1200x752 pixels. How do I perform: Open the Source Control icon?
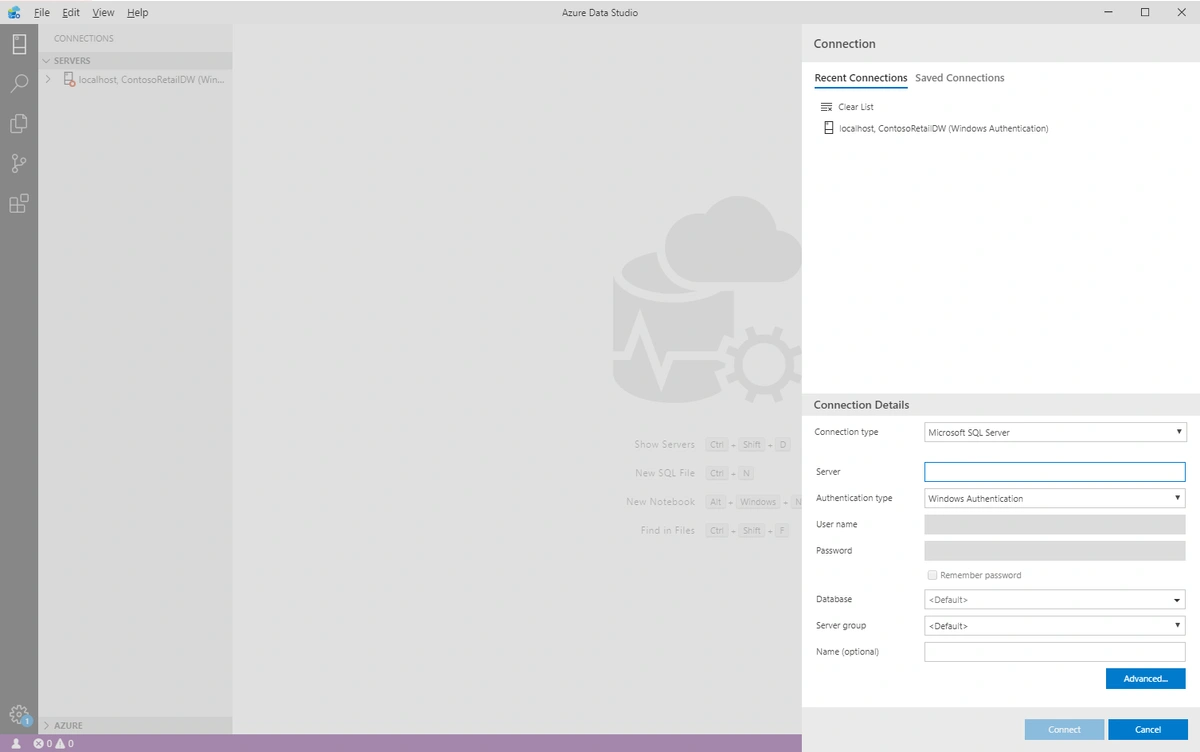coord(18,164)
